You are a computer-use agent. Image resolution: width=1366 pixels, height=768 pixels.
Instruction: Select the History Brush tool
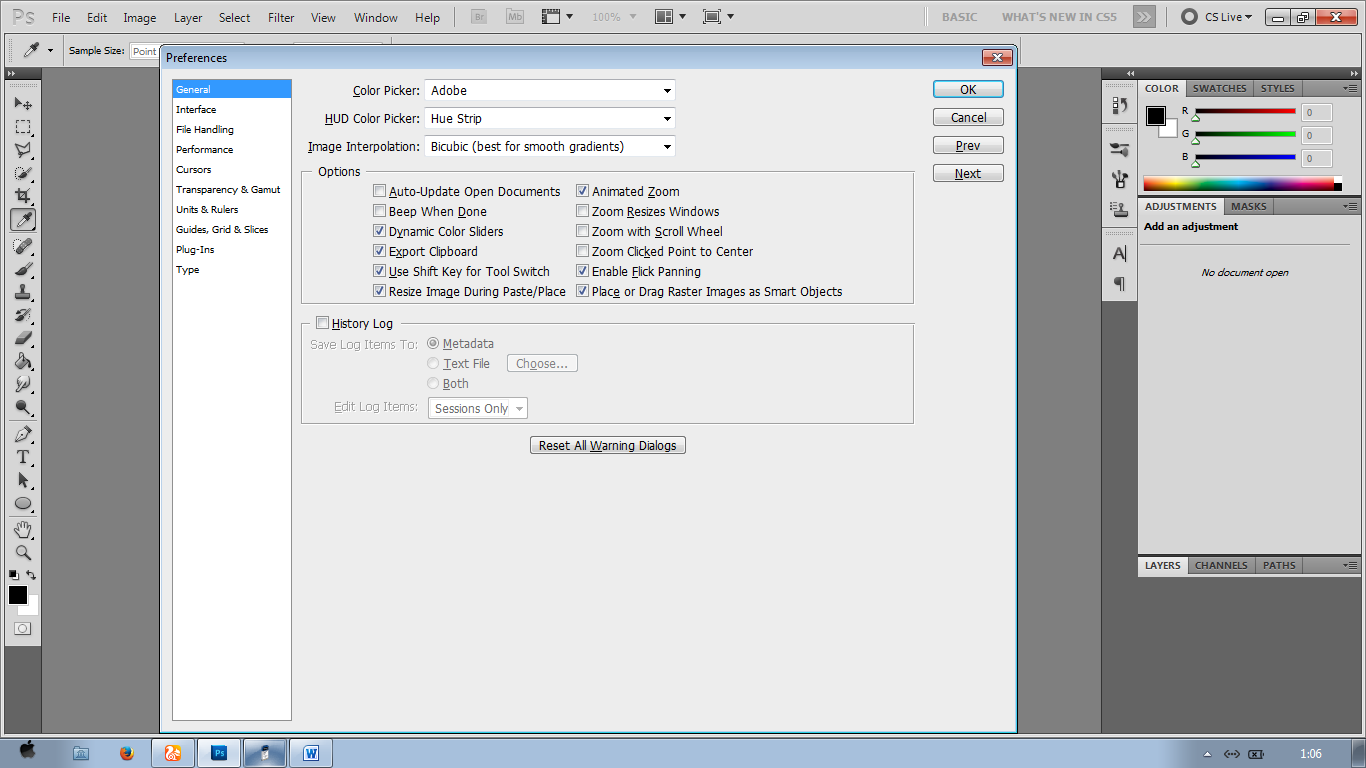click(x=22, y=315)
